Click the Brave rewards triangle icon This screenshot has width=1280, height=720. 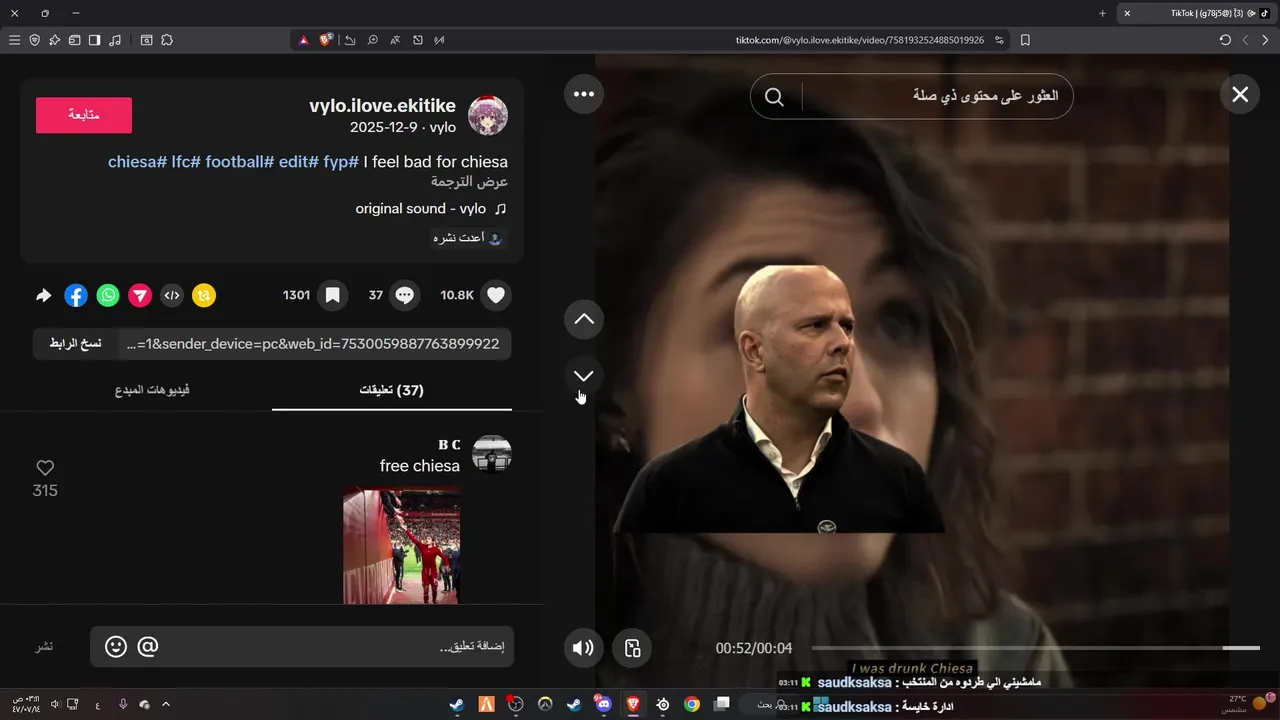coord(304,40)
